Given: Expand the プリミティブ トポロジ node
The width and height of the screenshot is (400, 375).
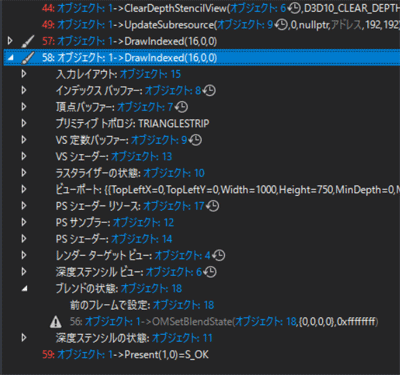Looking at the screenshot, I should point(24,123).
